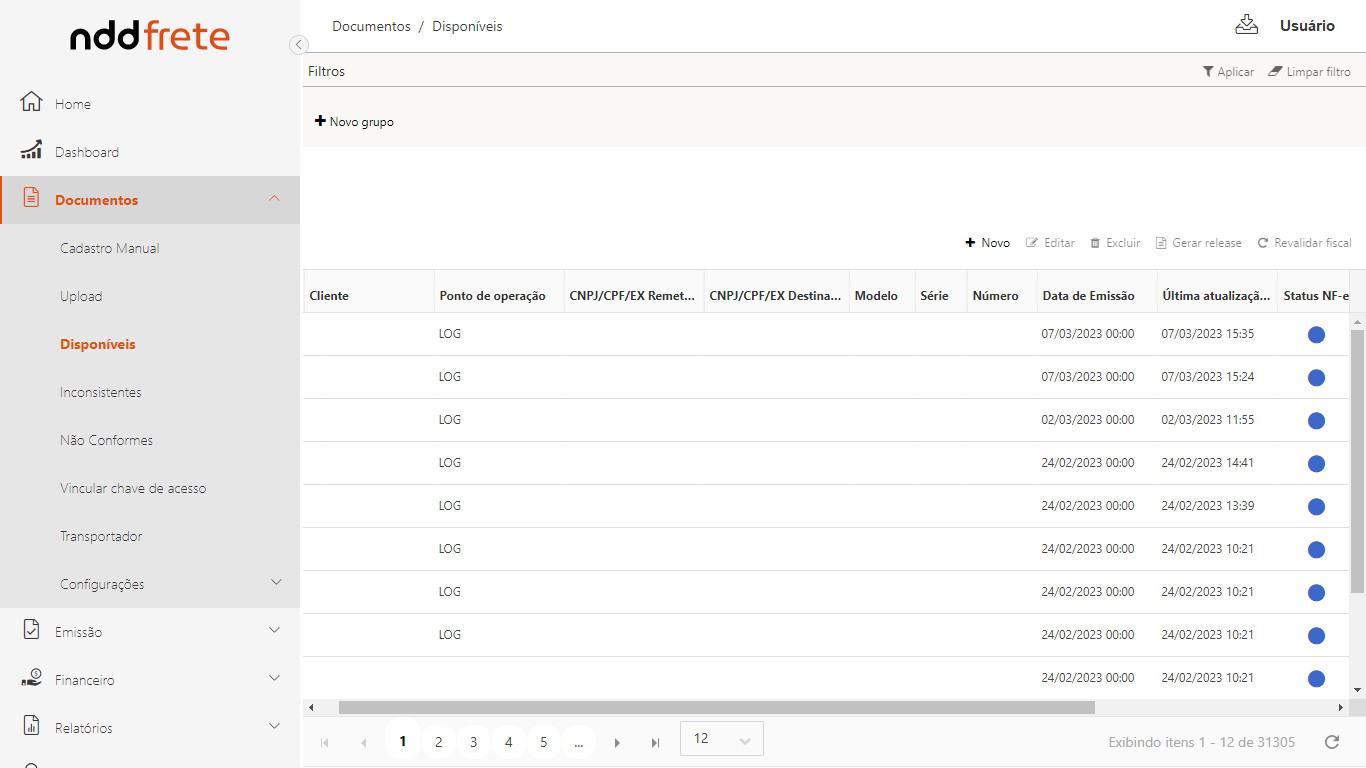Click the Aplicar filter funnel icon

(x=1208, y=72)
